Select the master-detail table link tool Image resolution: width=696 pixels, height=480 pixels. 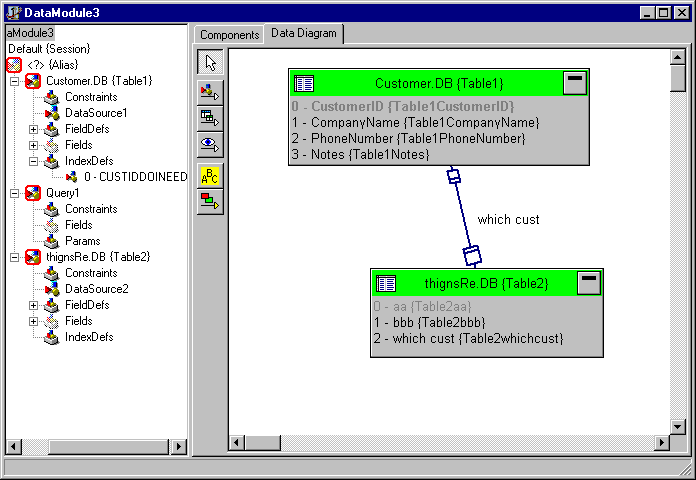(210, 118)
